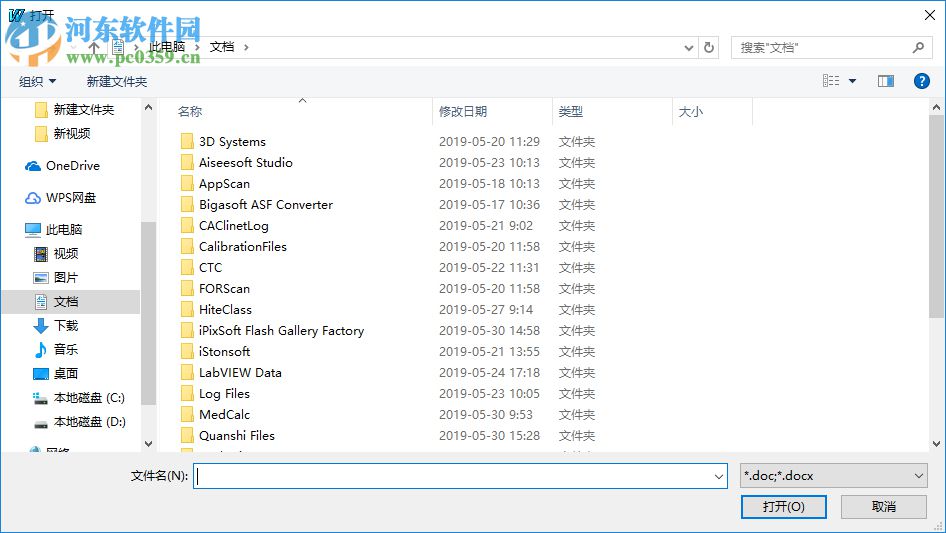This screenshot has width=946, height=533.
Task: Sort by 类型 column header
Action: tap(570, 112)
